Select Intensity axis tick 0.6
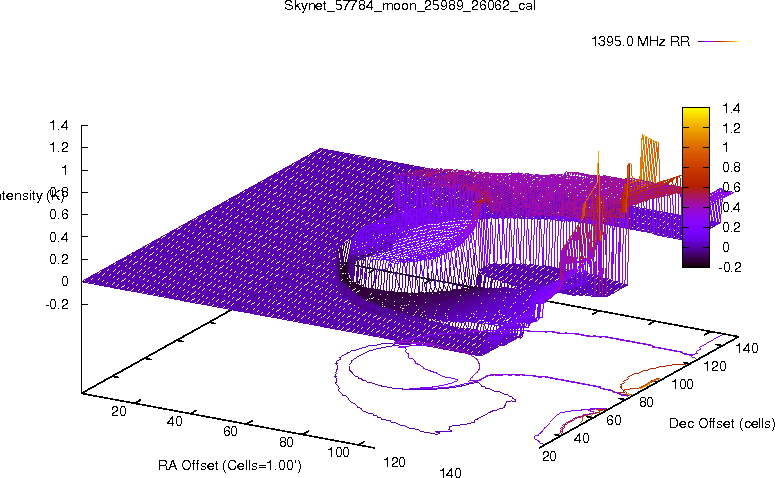 click(59, 215)
